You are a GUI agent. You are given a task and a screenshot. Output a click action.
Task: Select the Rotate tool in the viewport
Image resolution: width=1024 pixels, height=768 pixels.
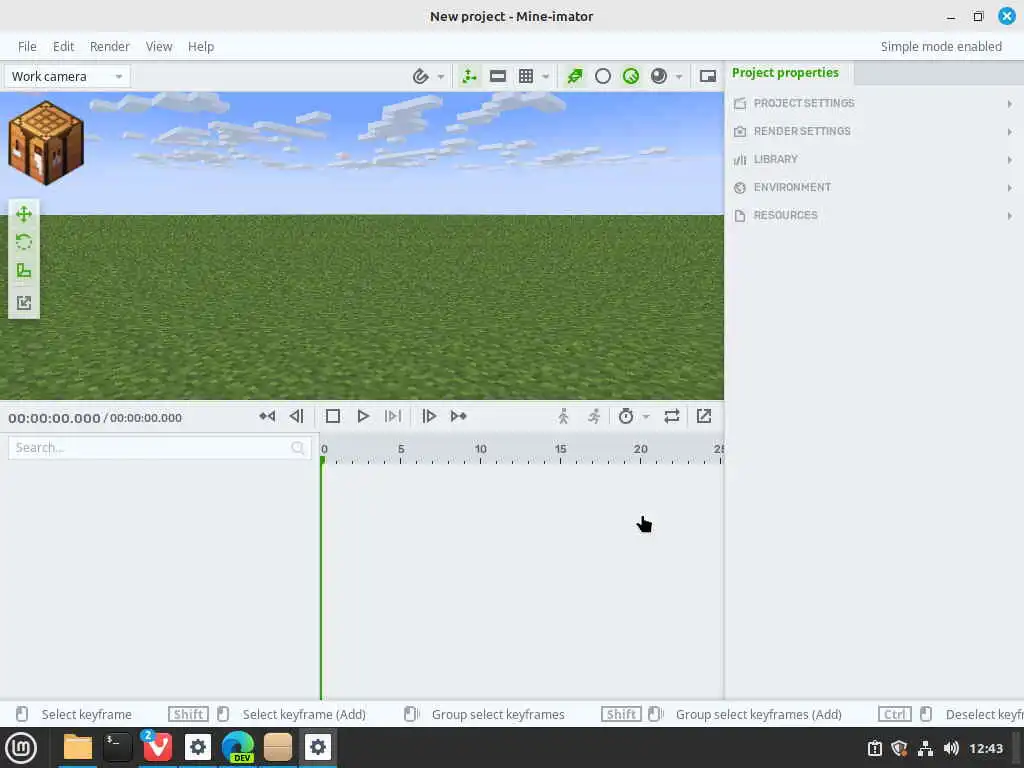(x=24, y=242)
